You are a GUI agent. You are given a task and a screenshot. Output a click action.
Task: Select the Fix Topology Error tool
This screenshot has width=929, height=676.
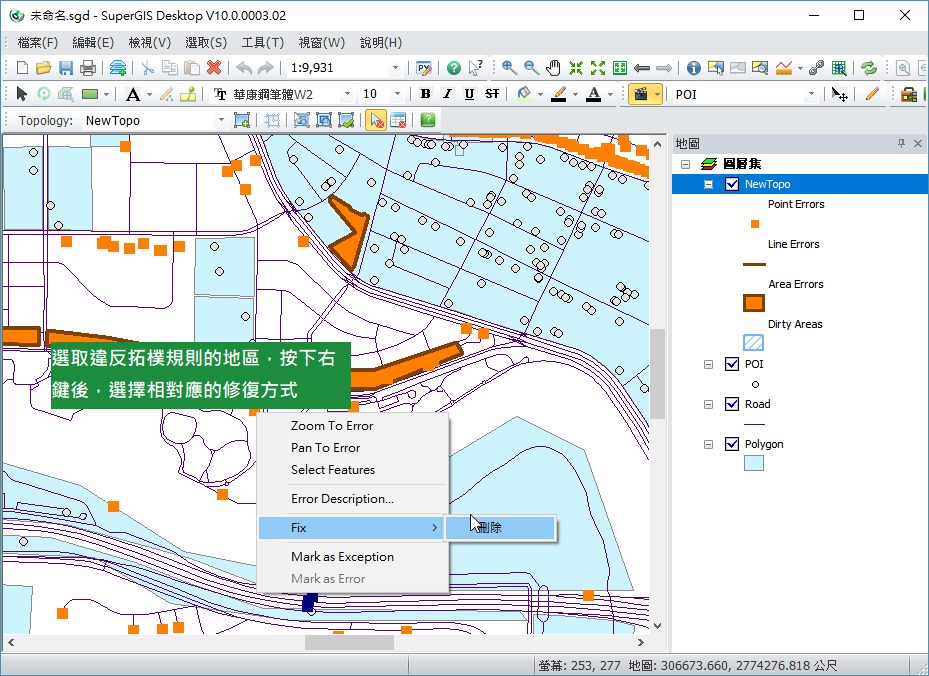(376, 120)
